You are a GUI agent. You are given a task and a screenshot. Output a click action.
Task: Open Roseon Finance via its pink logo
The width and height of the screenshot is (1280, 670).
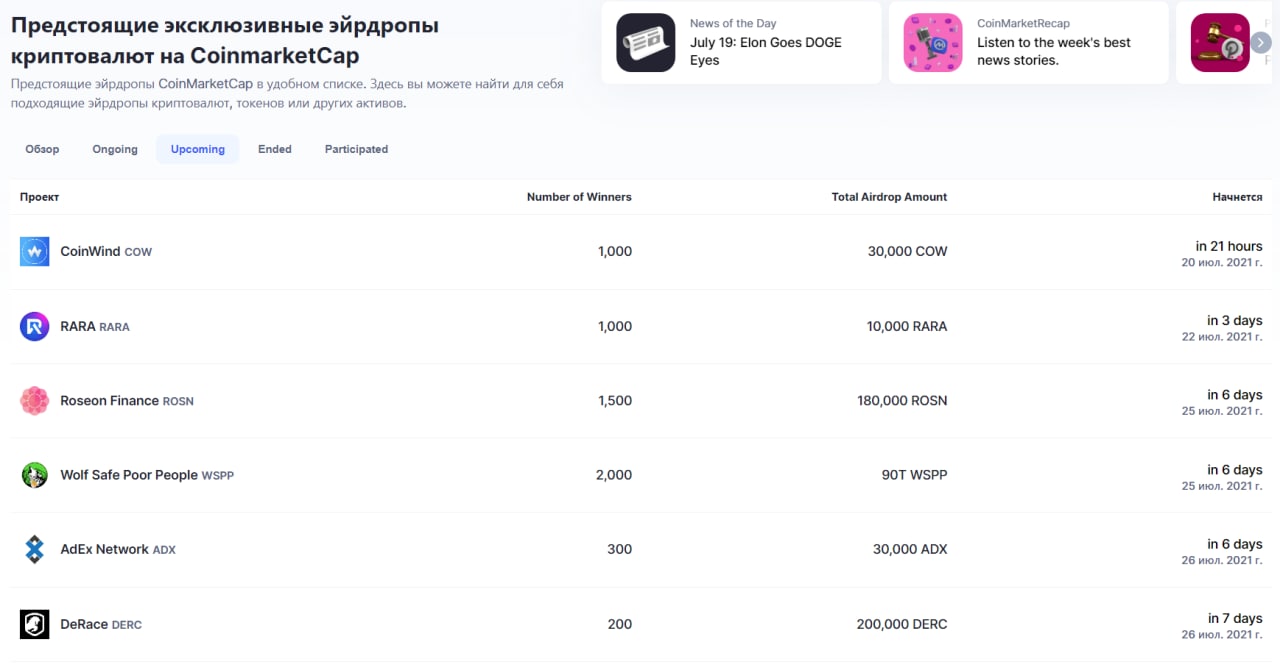(x=35, y=401)
